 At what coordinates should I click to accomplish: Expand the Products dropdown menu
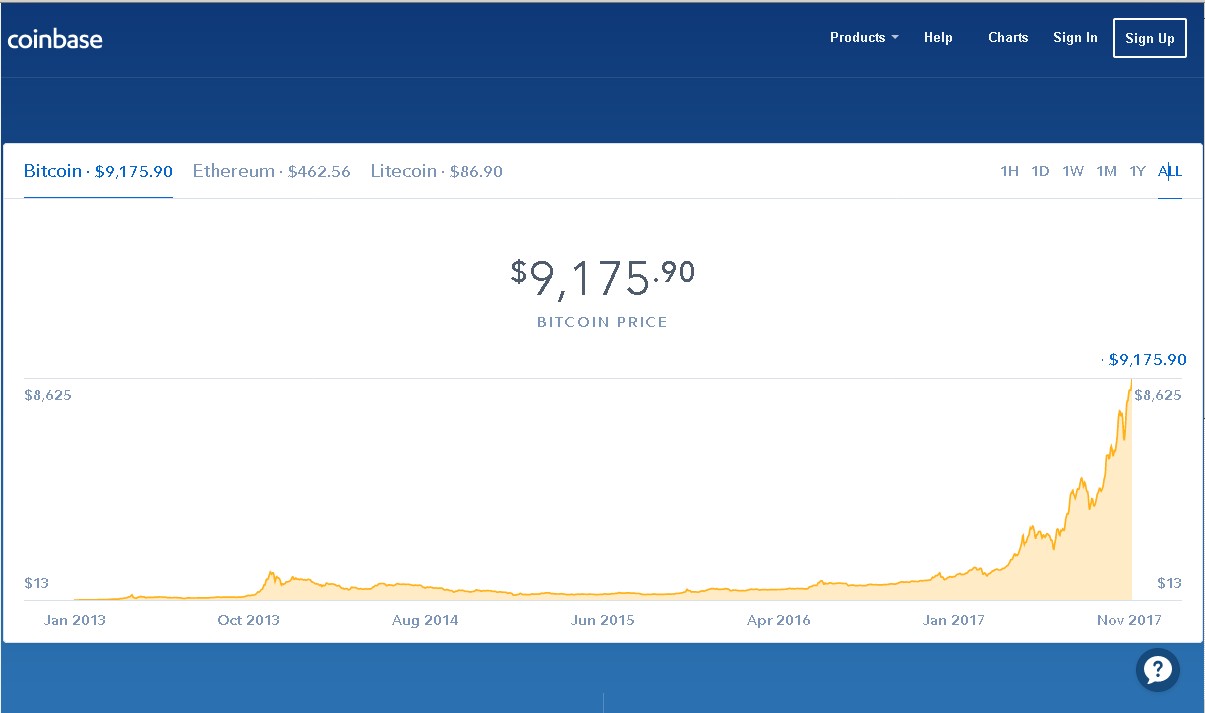[x=864, y=37]
